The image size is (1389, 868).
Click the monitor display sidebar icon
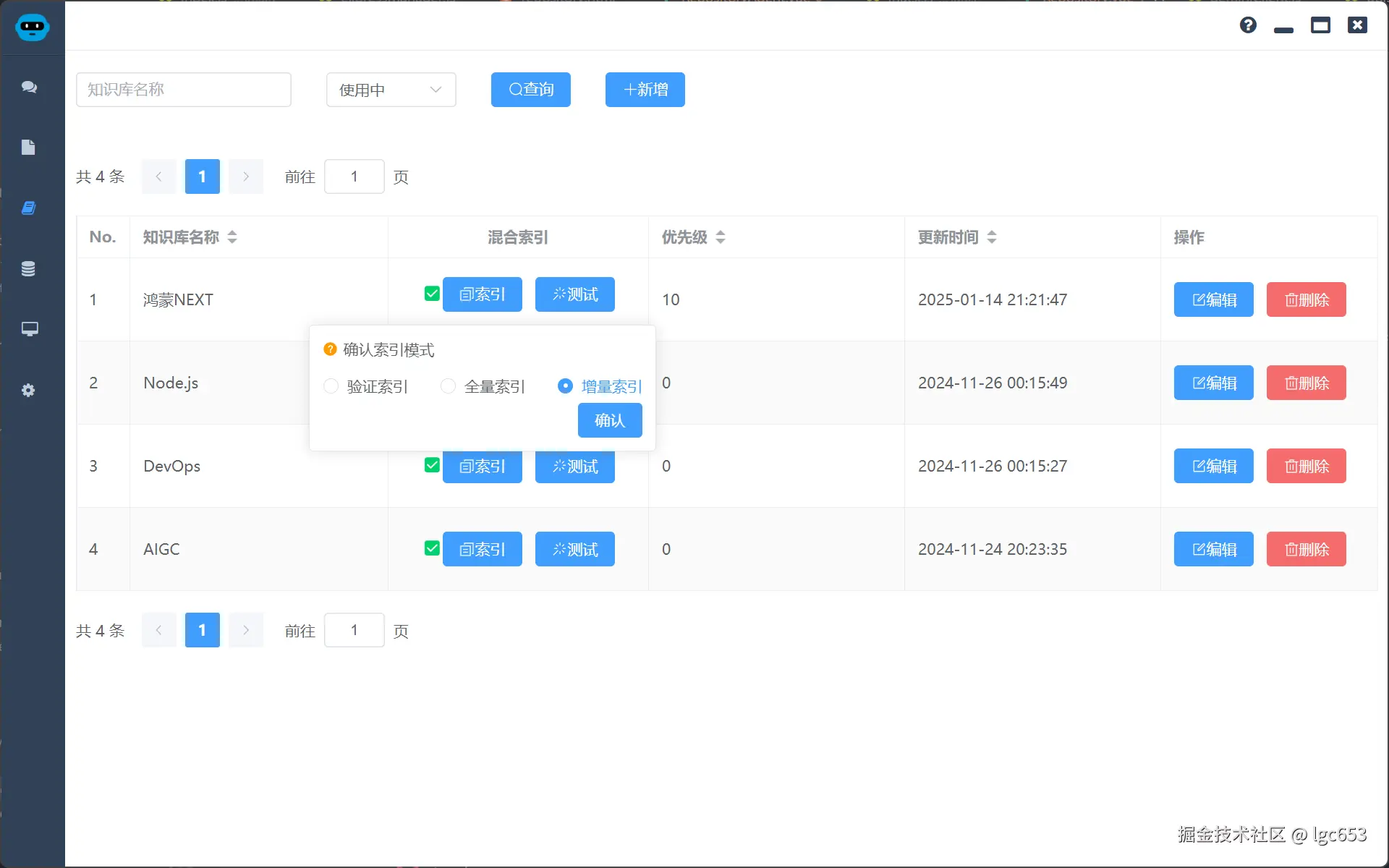[x=29, y=329]
